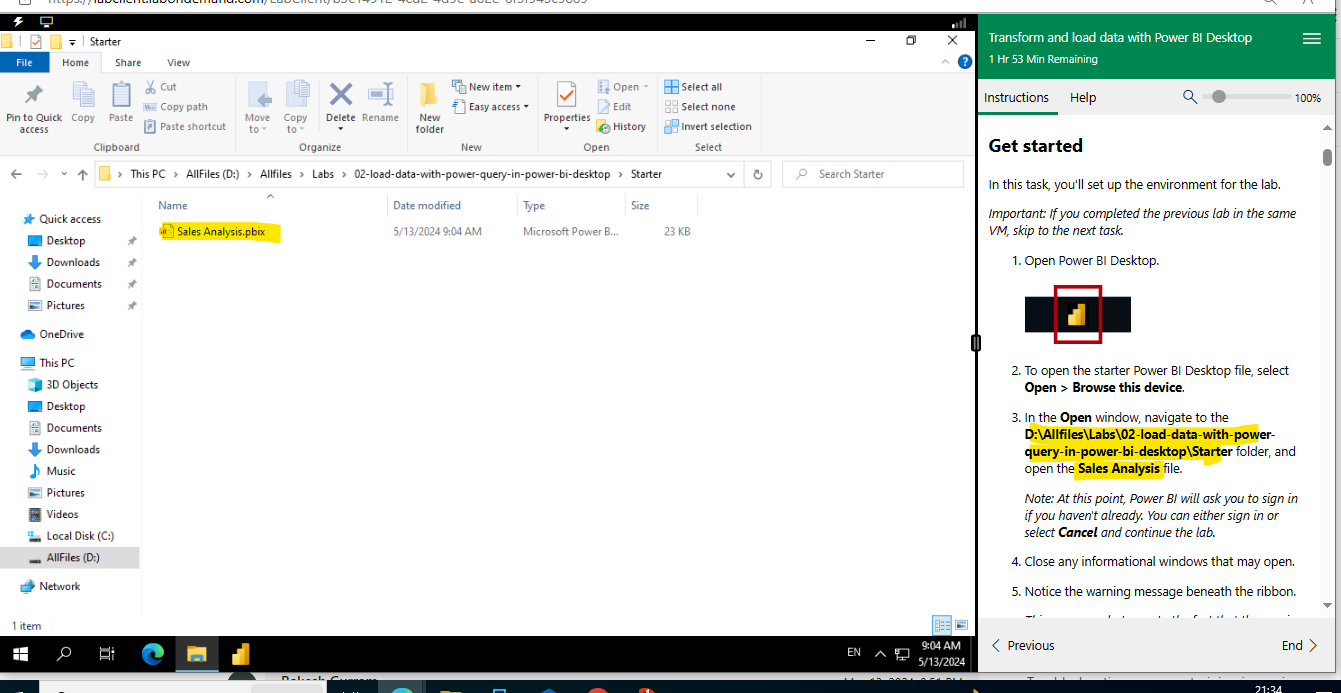Select Network in navigation pane
Viewport: 1341px width, 693px height.
(x=59, y=586)
